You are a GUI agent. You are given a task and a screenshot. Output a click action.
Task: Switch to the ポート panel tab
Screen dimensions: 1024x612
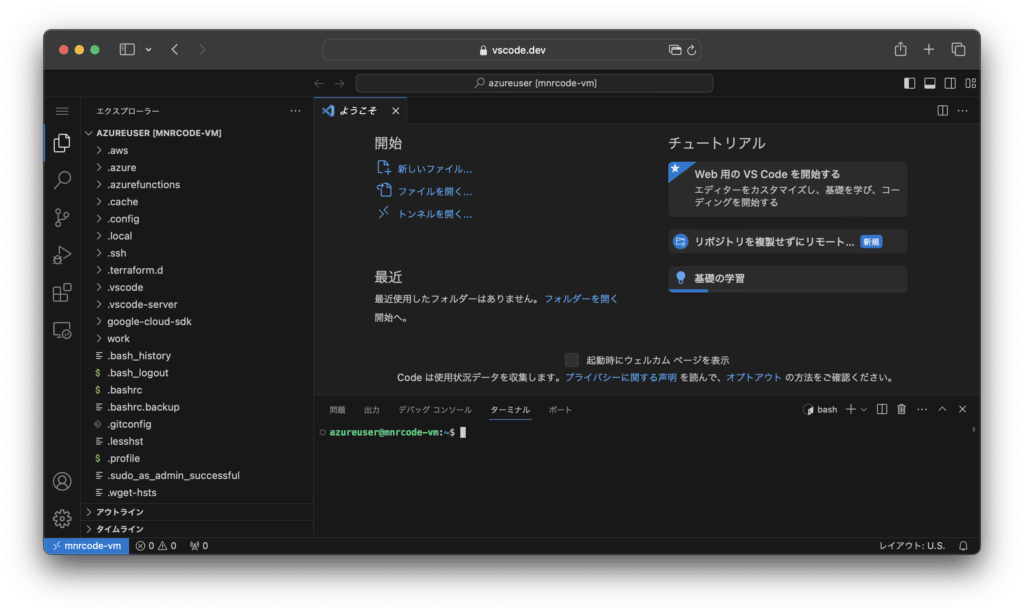click(560, 410)
